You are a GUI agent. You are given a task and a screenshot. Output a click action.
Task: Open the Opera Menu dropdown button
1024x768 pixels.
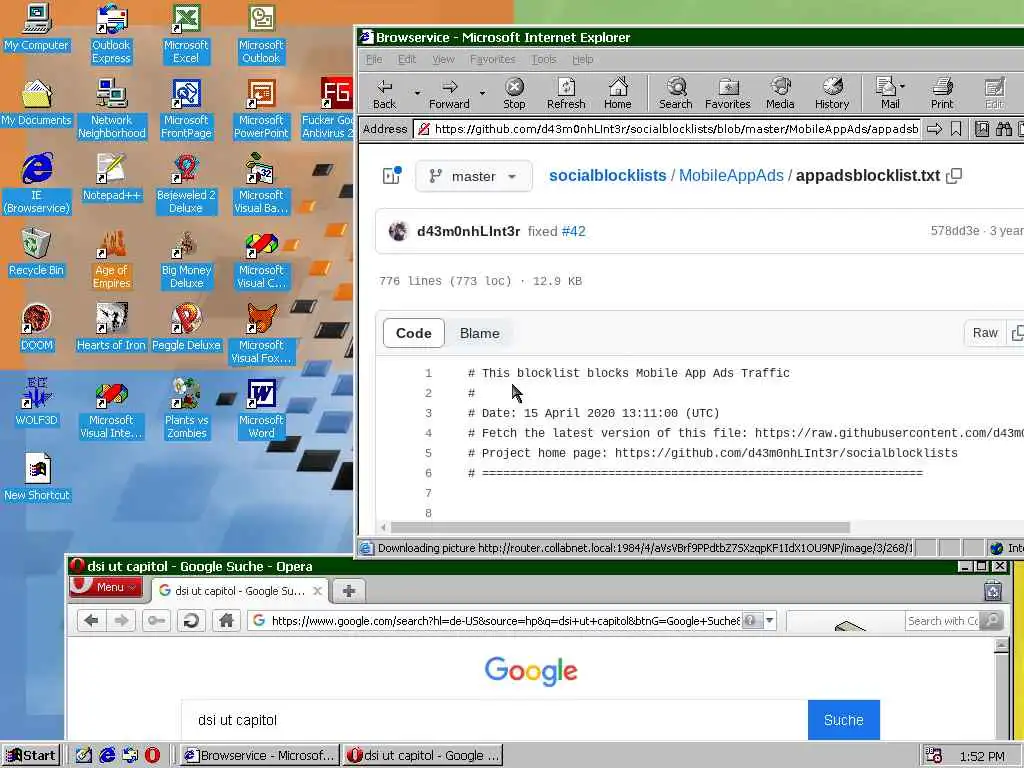(106, 587)
